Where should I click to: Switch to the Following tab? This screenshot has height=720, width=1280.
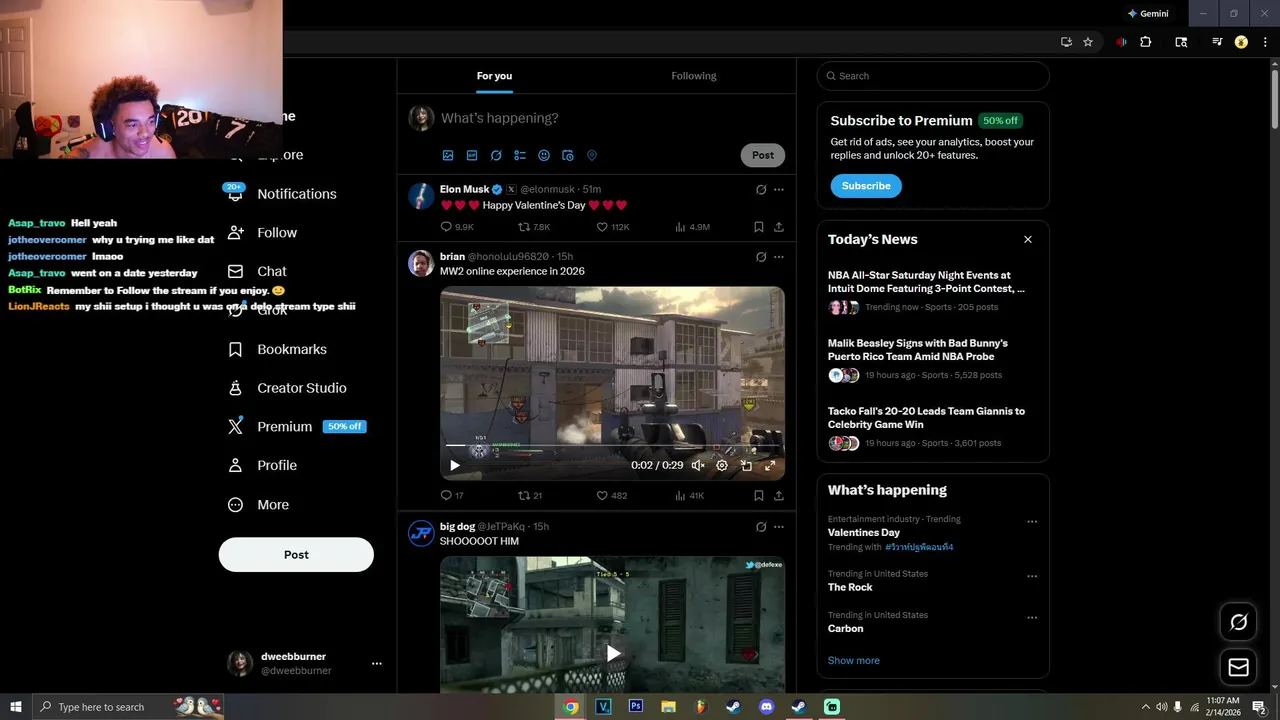click(x=694, y=76)
